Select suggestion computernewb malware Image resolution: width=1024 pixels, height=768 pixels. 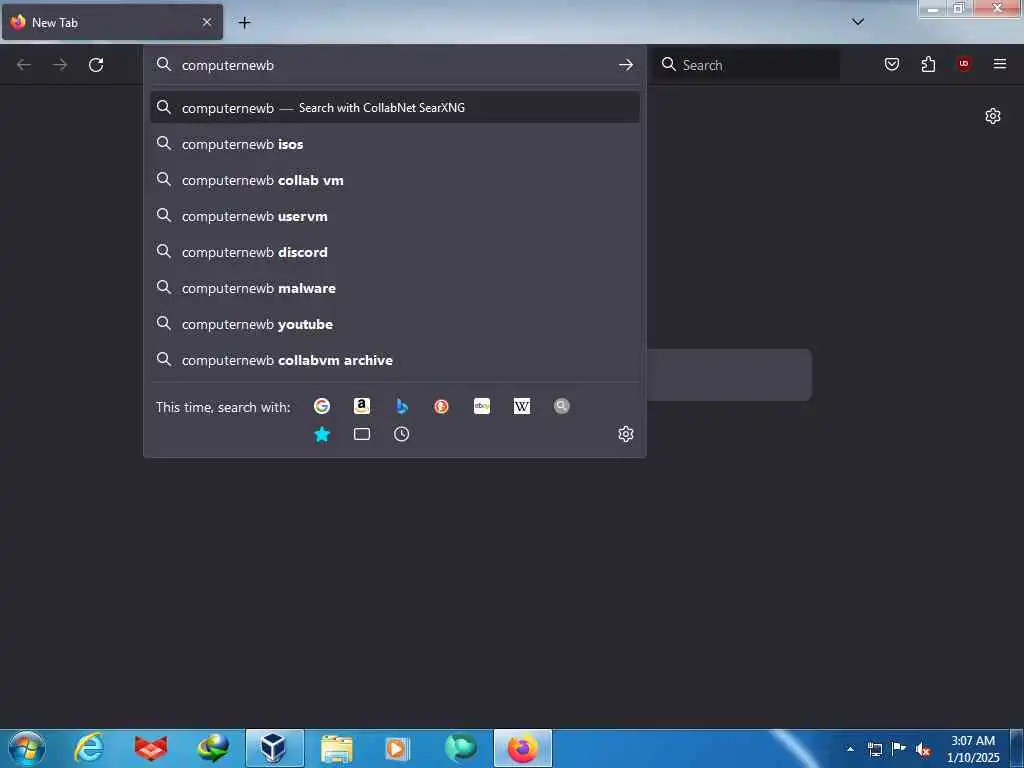(394, 287)
